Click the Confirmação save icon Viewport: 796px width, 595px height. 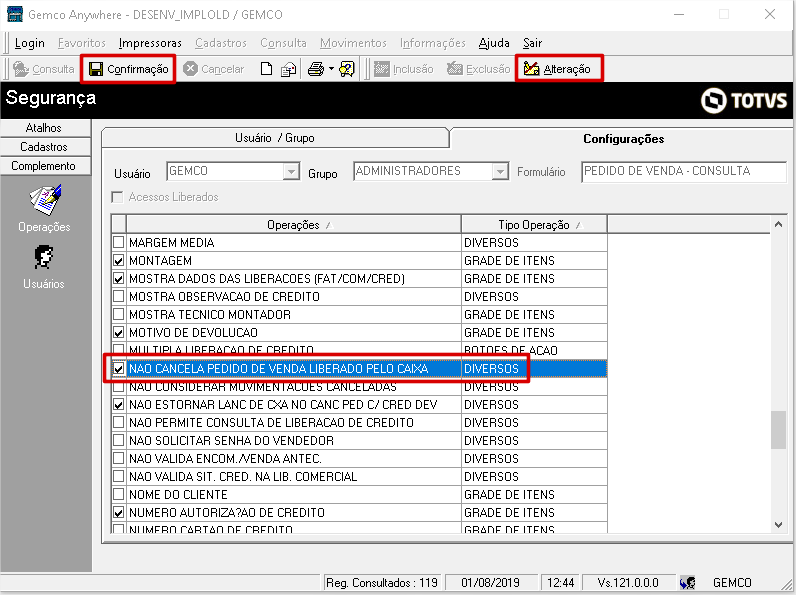pyautogui.click(x=95, y=69)
